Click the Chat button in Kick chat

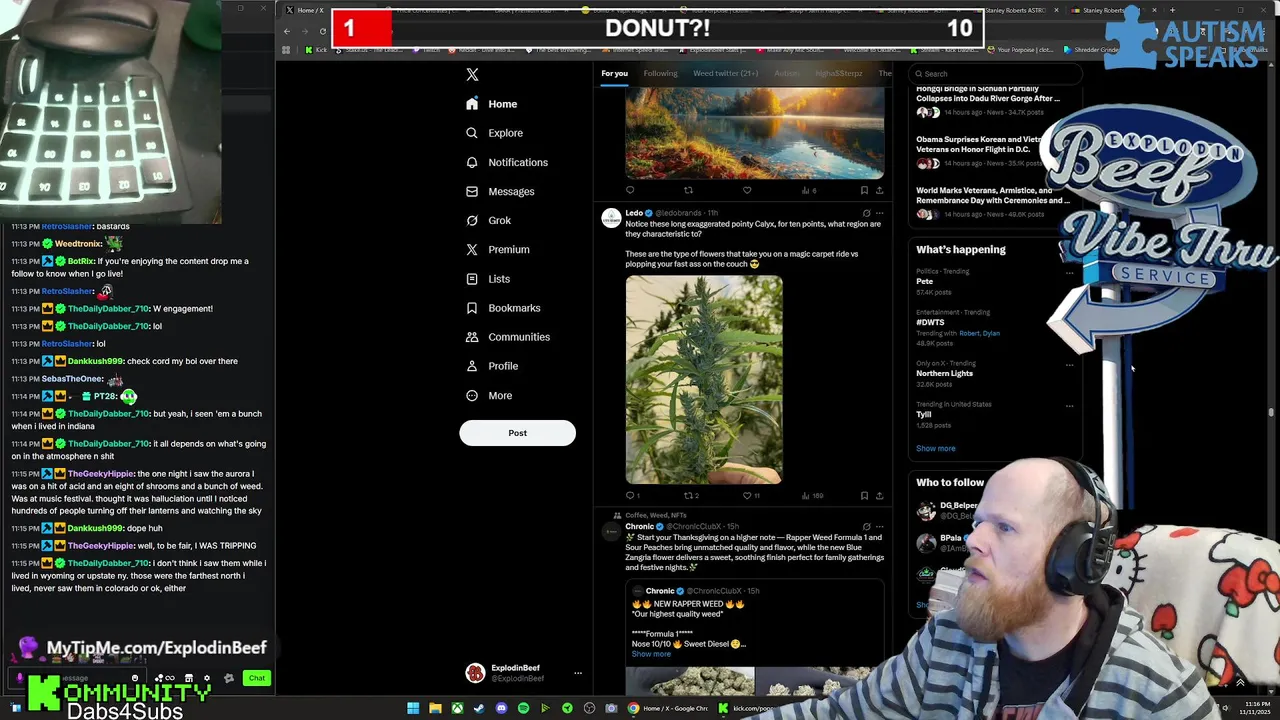[257, 678]
